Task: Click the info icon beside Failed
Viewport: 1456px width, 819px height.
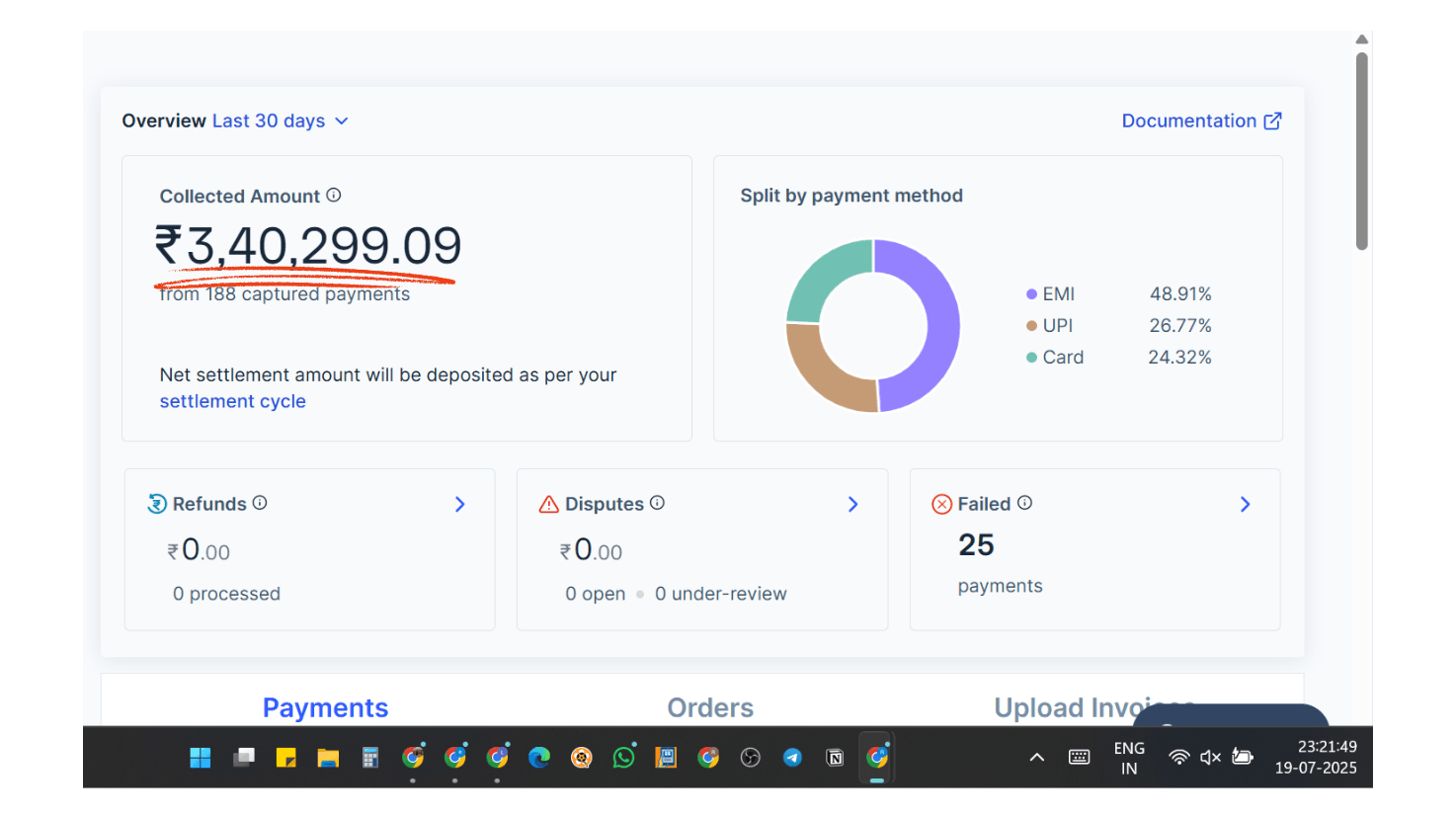Action: point(1024,503)
